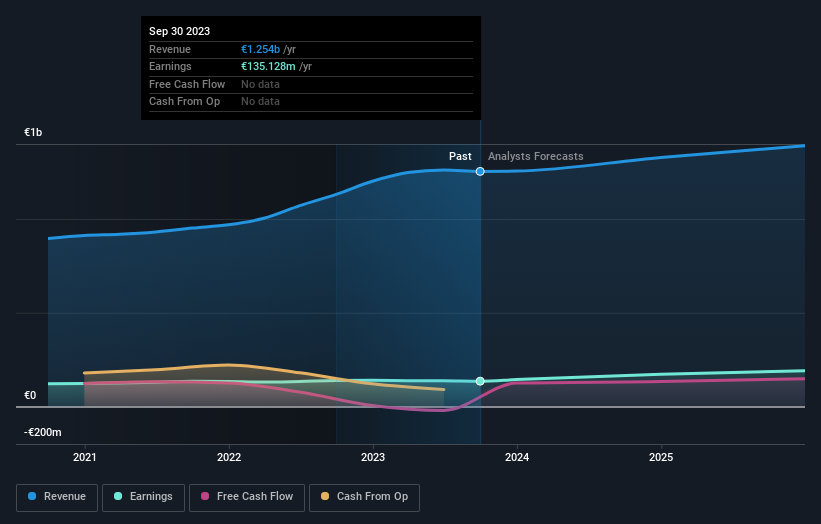The width and height of the screenshot is (821, 524).
Task: Click the €1.254b revenue value in tooltip
Action: (x=260, y=49)
